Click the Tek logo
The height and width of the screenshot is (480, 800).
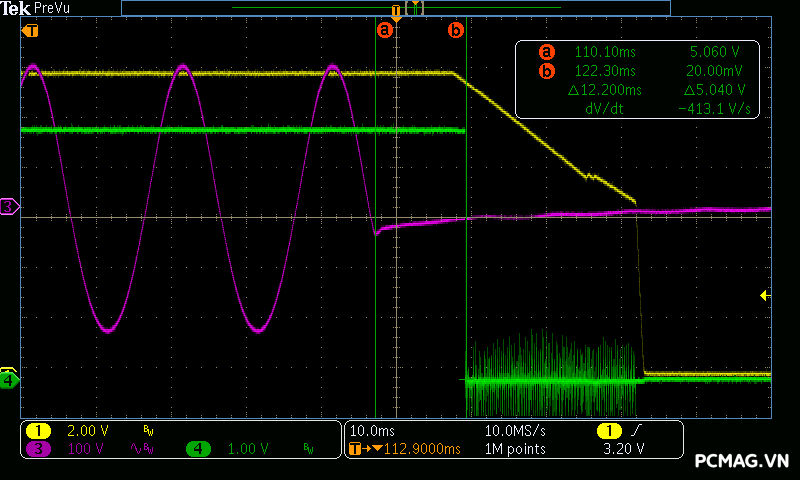point(15,8)
